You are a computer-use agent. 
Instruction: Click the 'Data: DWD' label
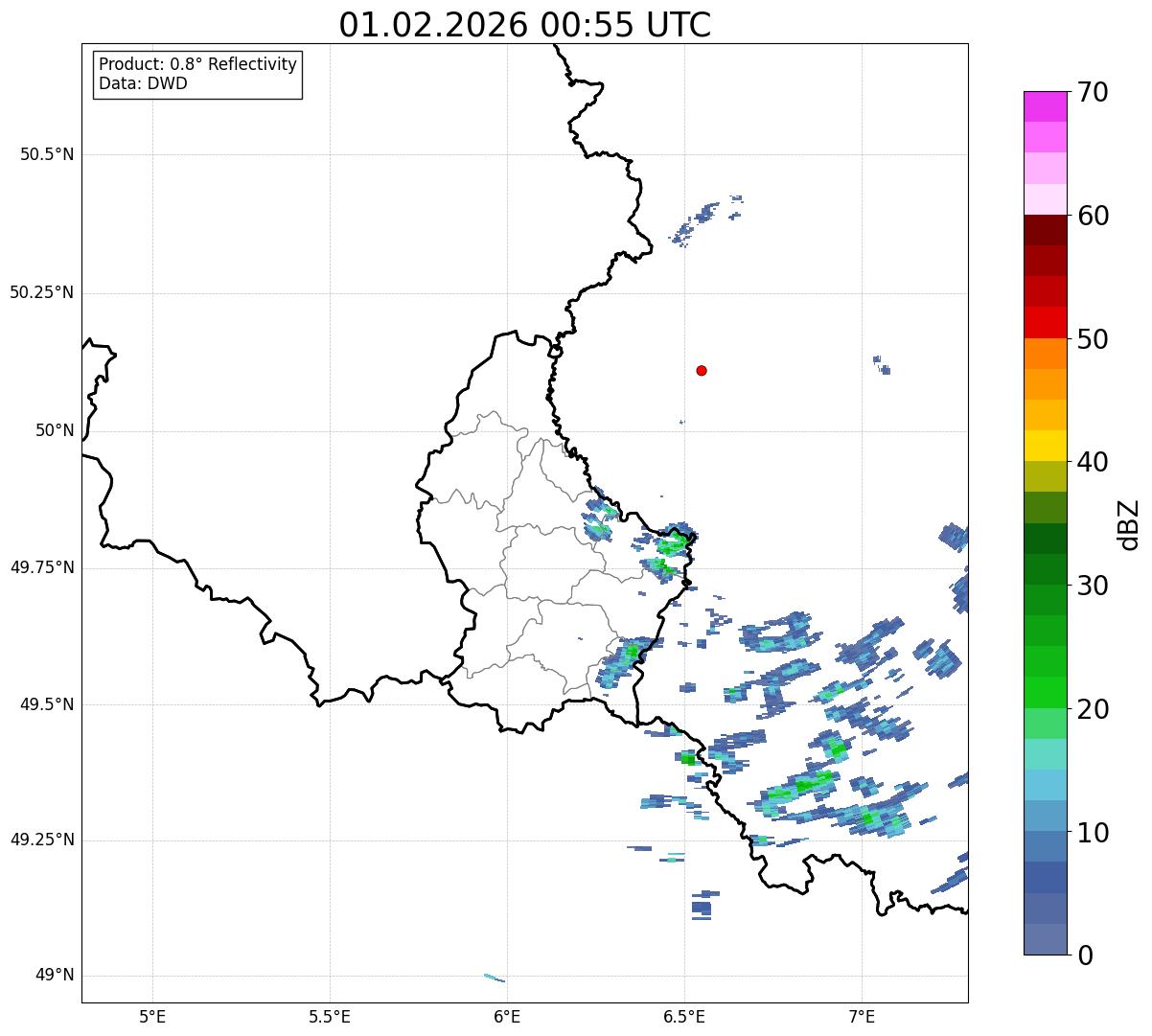pos(143,83)
